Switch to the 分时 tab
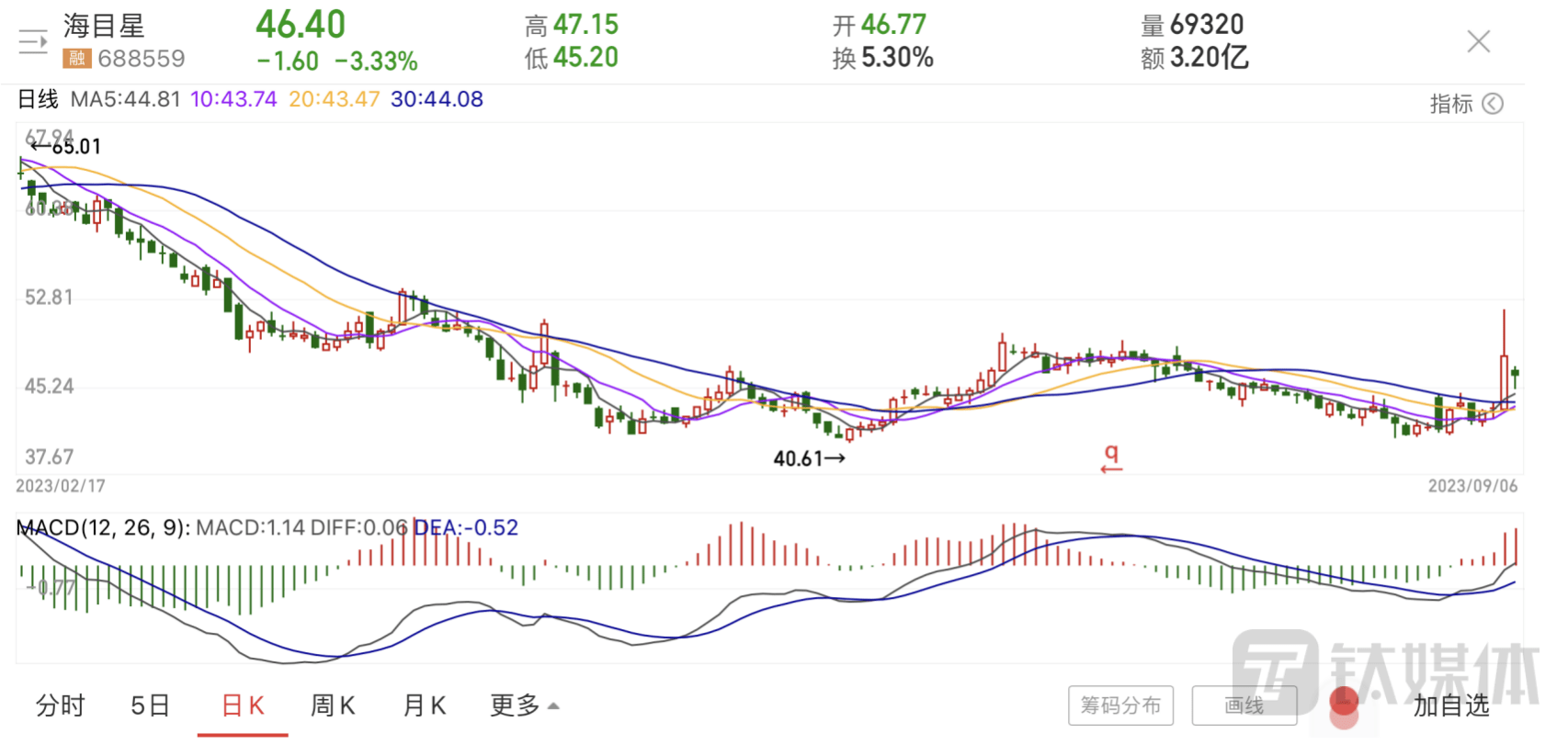Screen dimensions: 1568x744 61,705
